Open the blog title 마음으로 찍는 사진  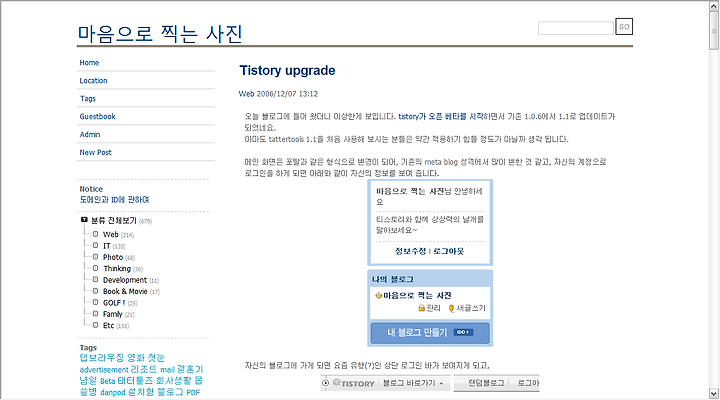[160, 34]
